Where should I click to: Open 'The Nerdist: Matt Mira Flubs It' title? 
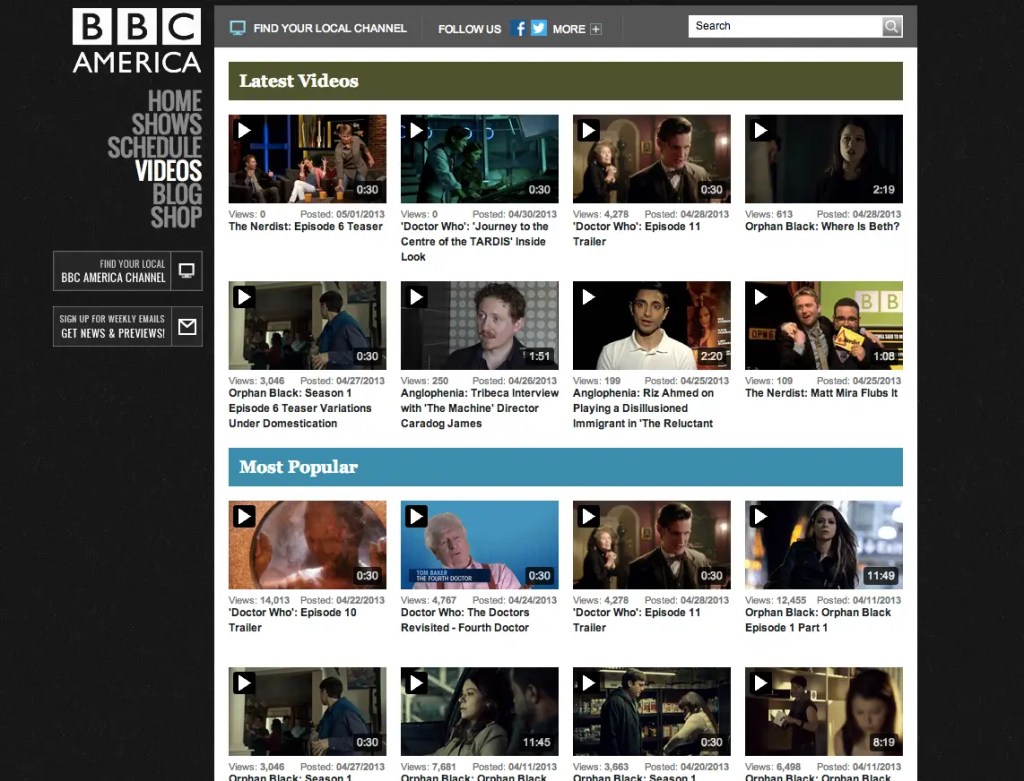pyautogui.click(x=822, y=393)
